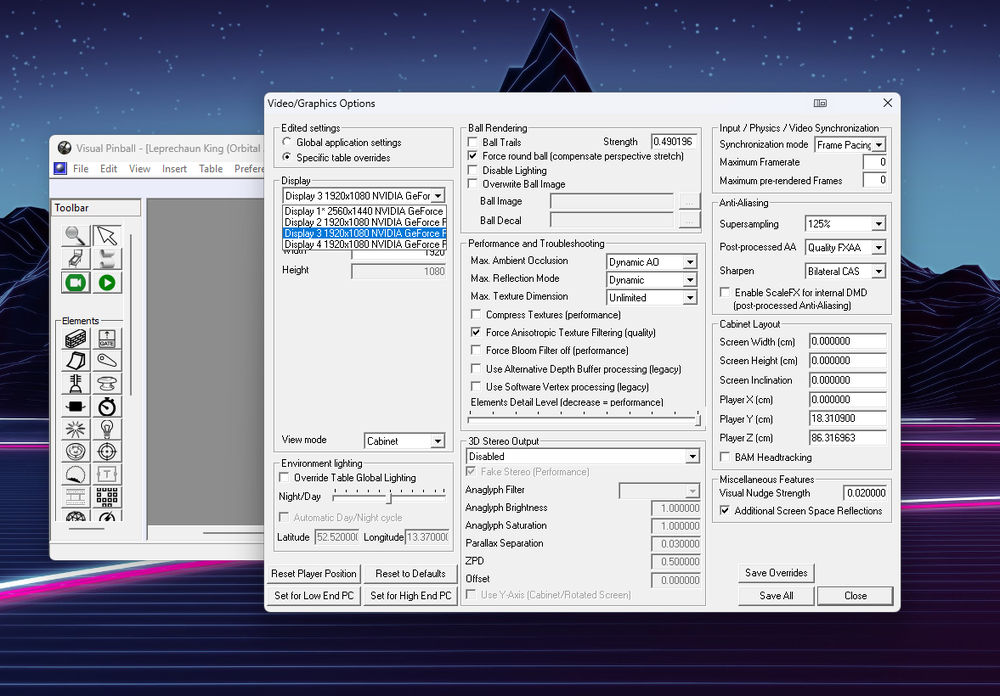Click the blue icon left of File menu

coord(60,168)
